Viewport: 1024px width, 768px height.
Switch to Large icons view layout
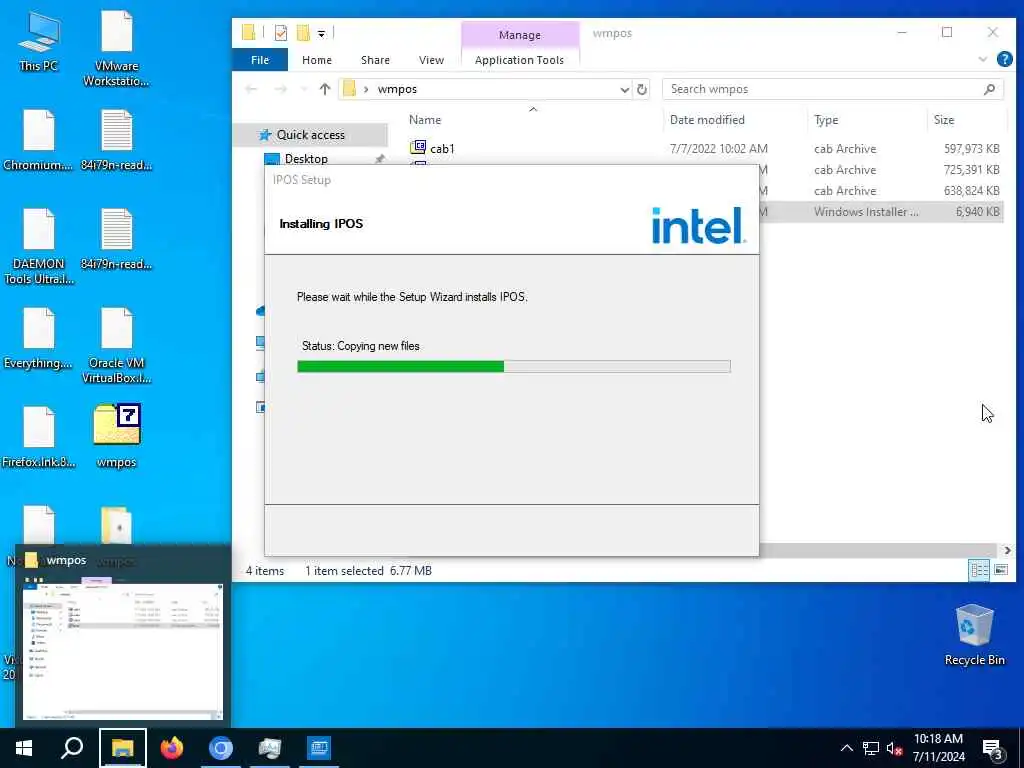tap(1000, 570)
